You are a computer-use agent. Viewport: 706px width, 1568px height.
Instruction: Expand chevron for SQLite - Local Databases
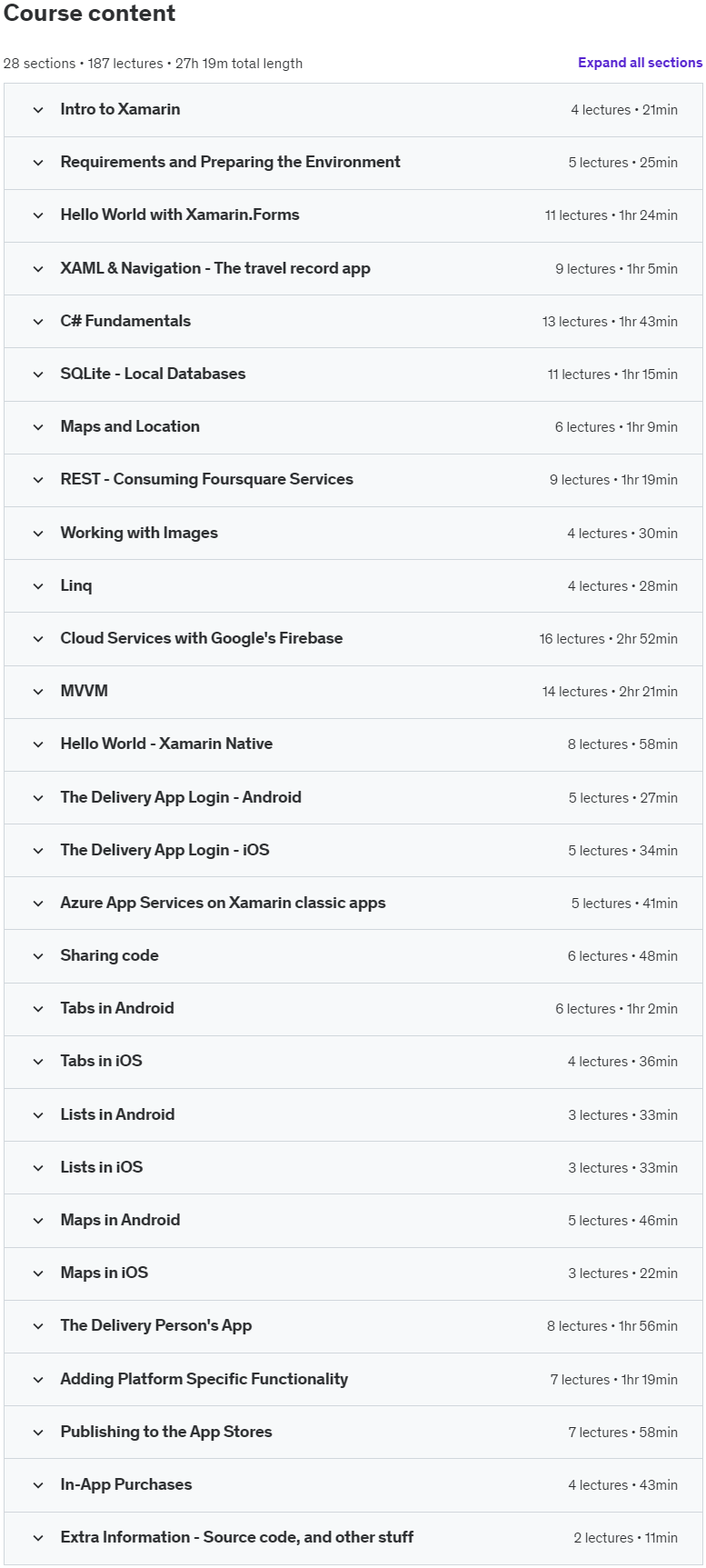click(38, 375)
